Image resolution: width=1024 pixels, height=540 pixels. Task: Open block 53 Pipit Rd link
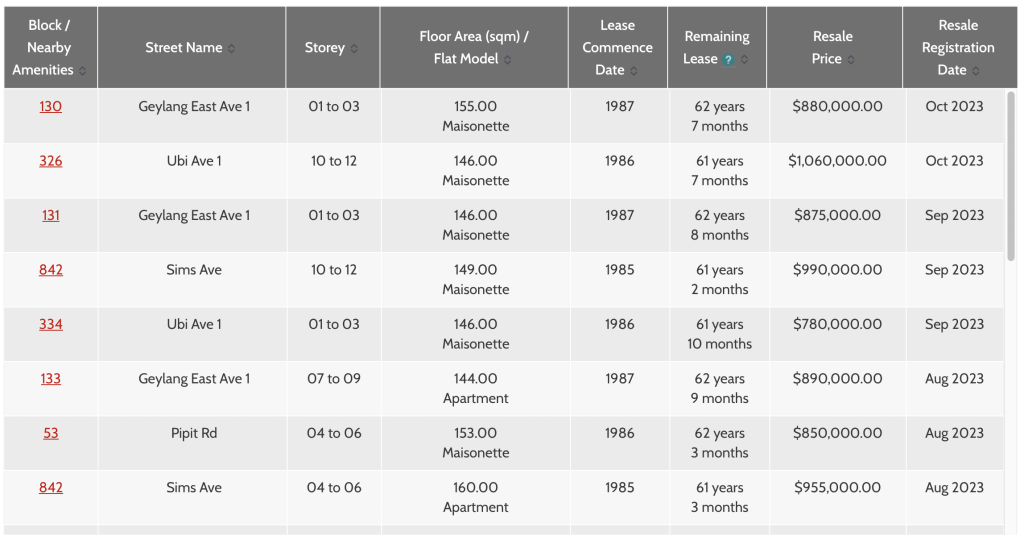pos(50,433)
